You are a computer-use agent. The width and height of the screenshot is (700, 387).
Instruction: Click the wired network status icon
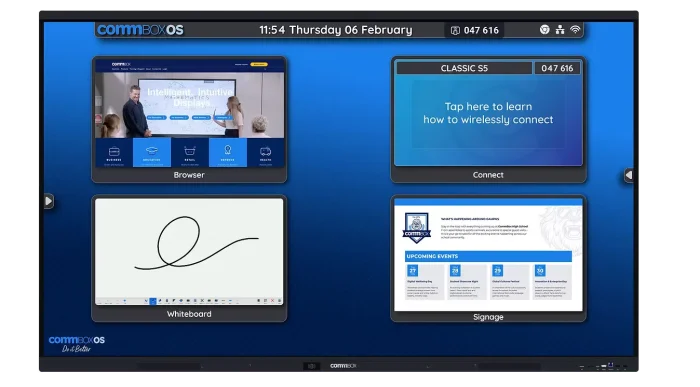(x=560, y=30)
